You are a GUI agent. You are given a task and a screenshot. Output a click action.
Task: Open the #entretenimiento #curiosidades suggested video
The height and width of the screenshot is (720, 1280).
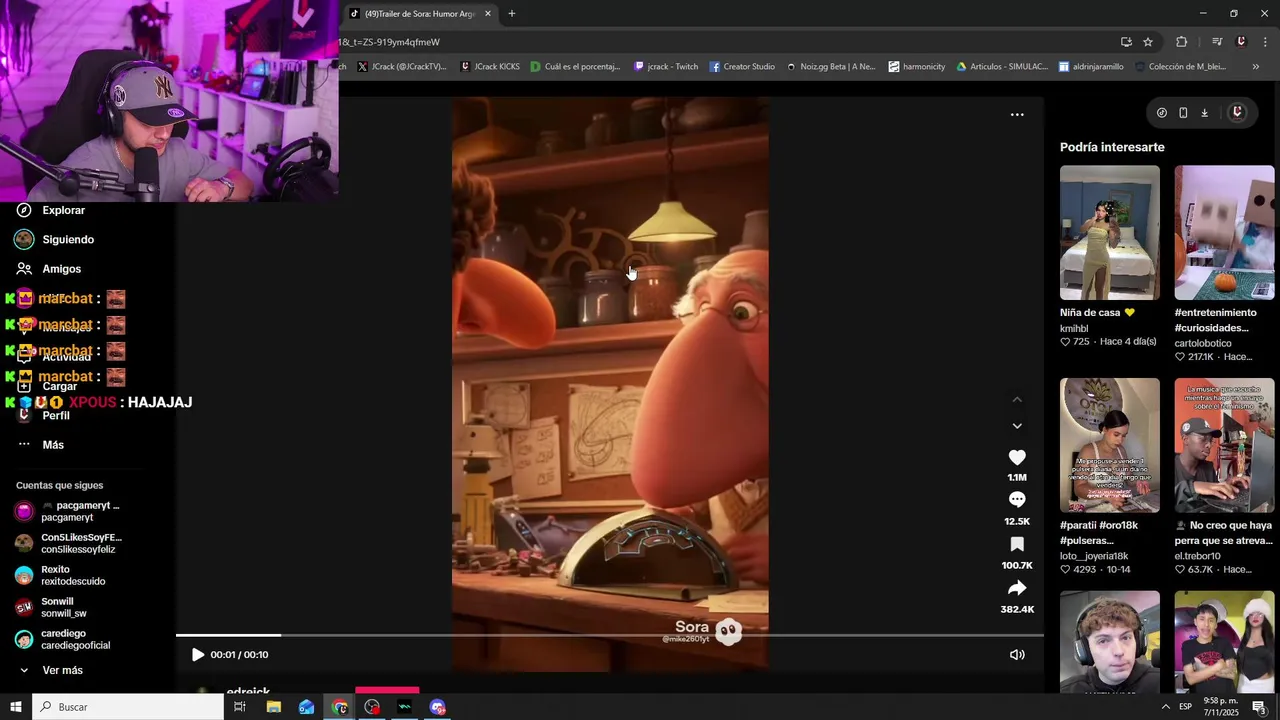[x=1224, y=233]
